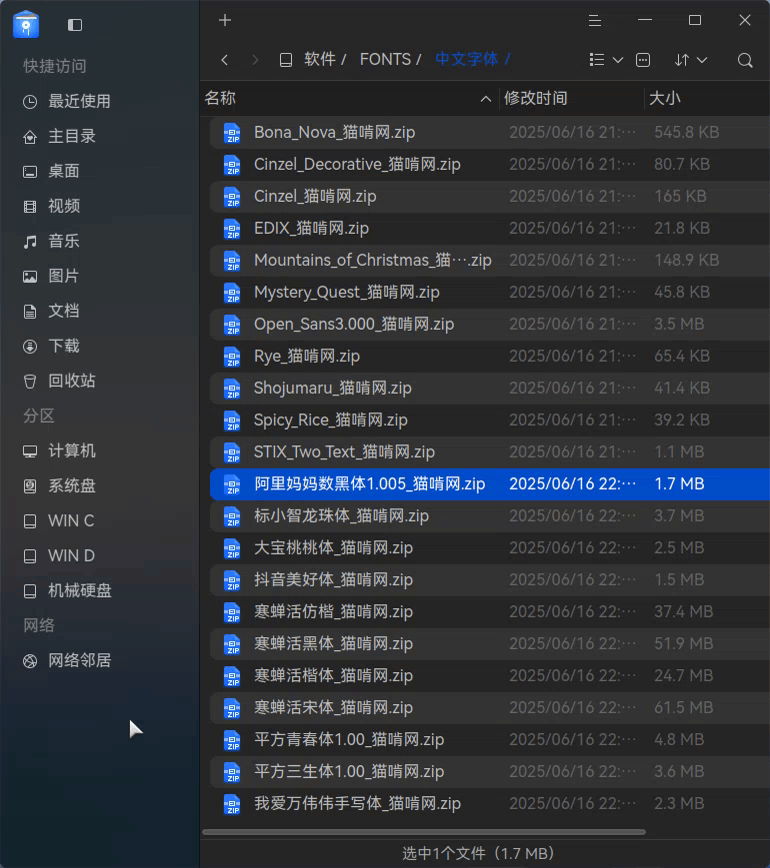Click the network icon beside 网络邻居
The width and height of the screenshot is (770, 868).
pyautogui.click(x=30, y=661)
